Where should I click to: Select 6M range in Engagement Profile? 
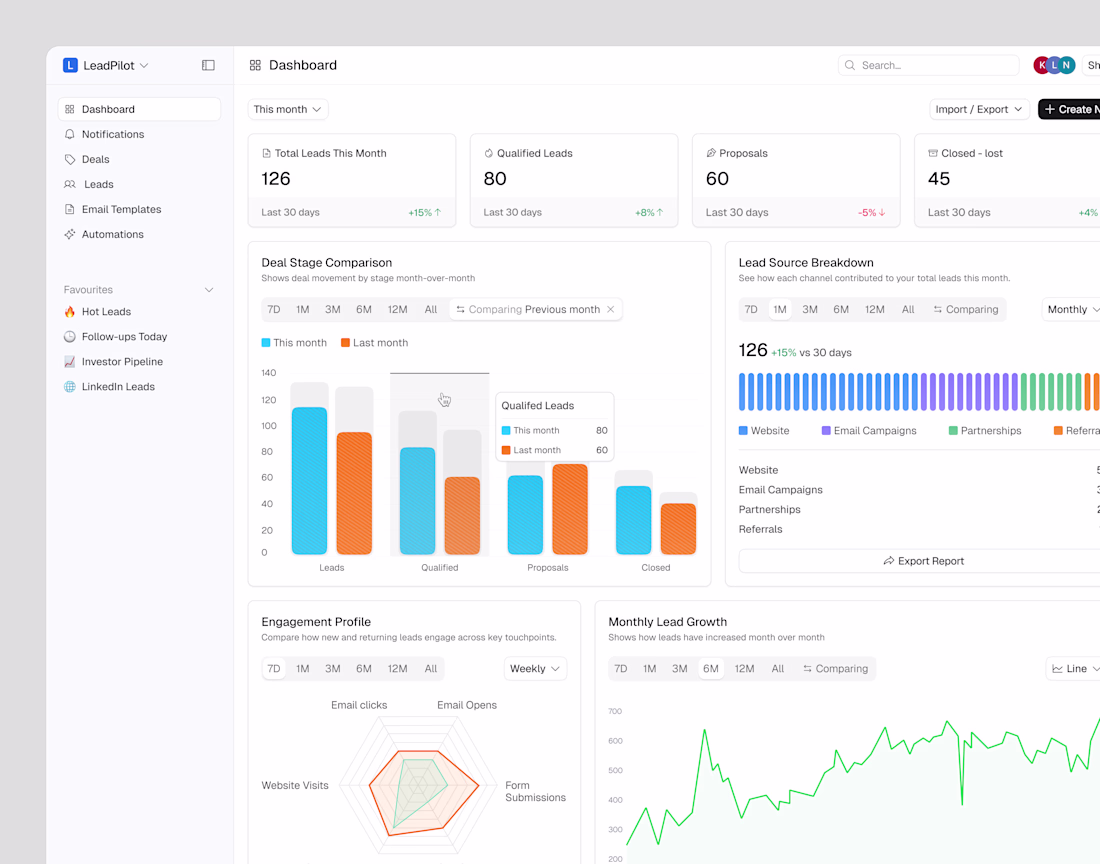pos(363,669)
